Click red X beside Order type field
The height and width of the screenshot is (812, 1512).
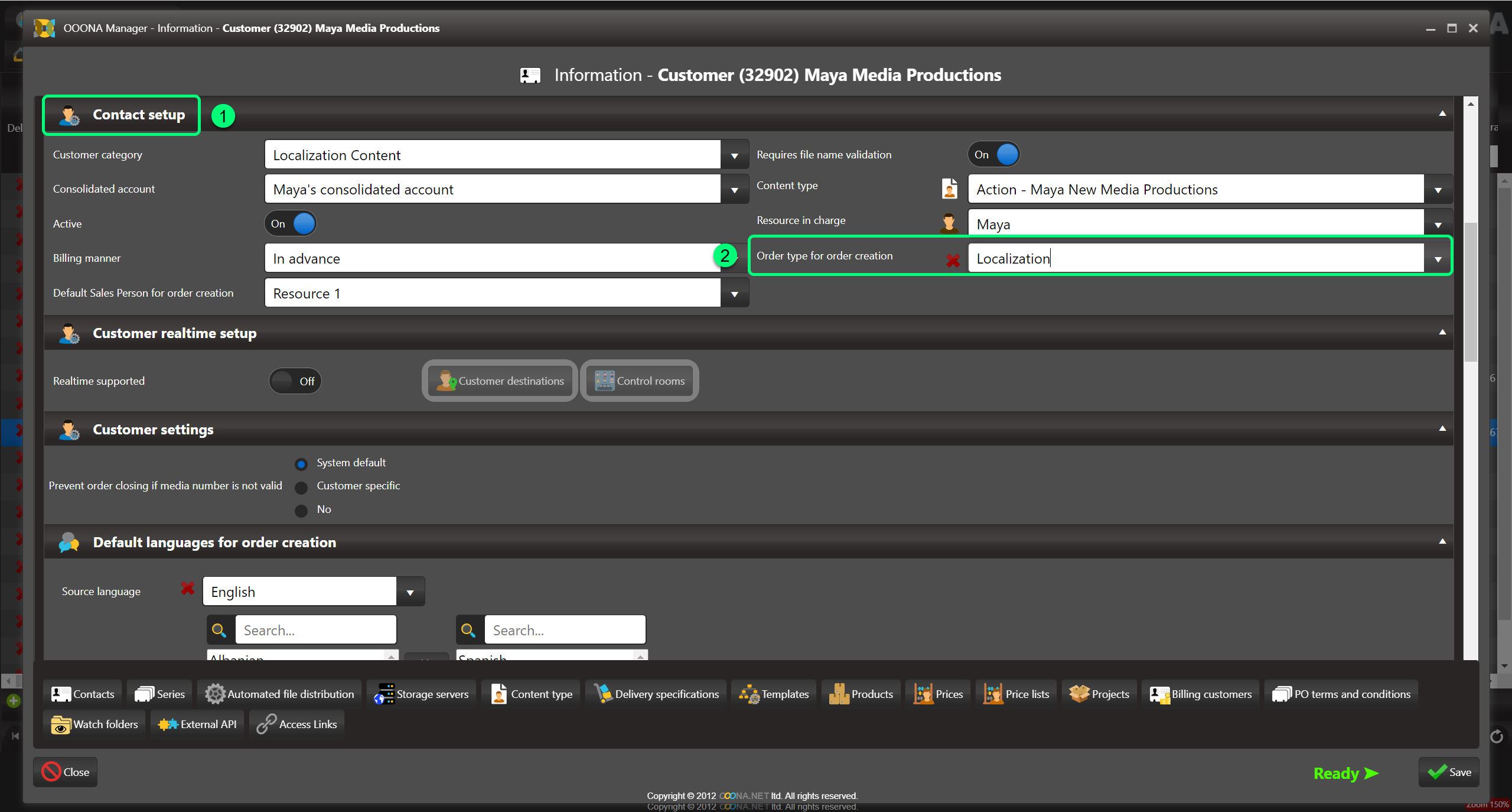click(x=952, y=259)
